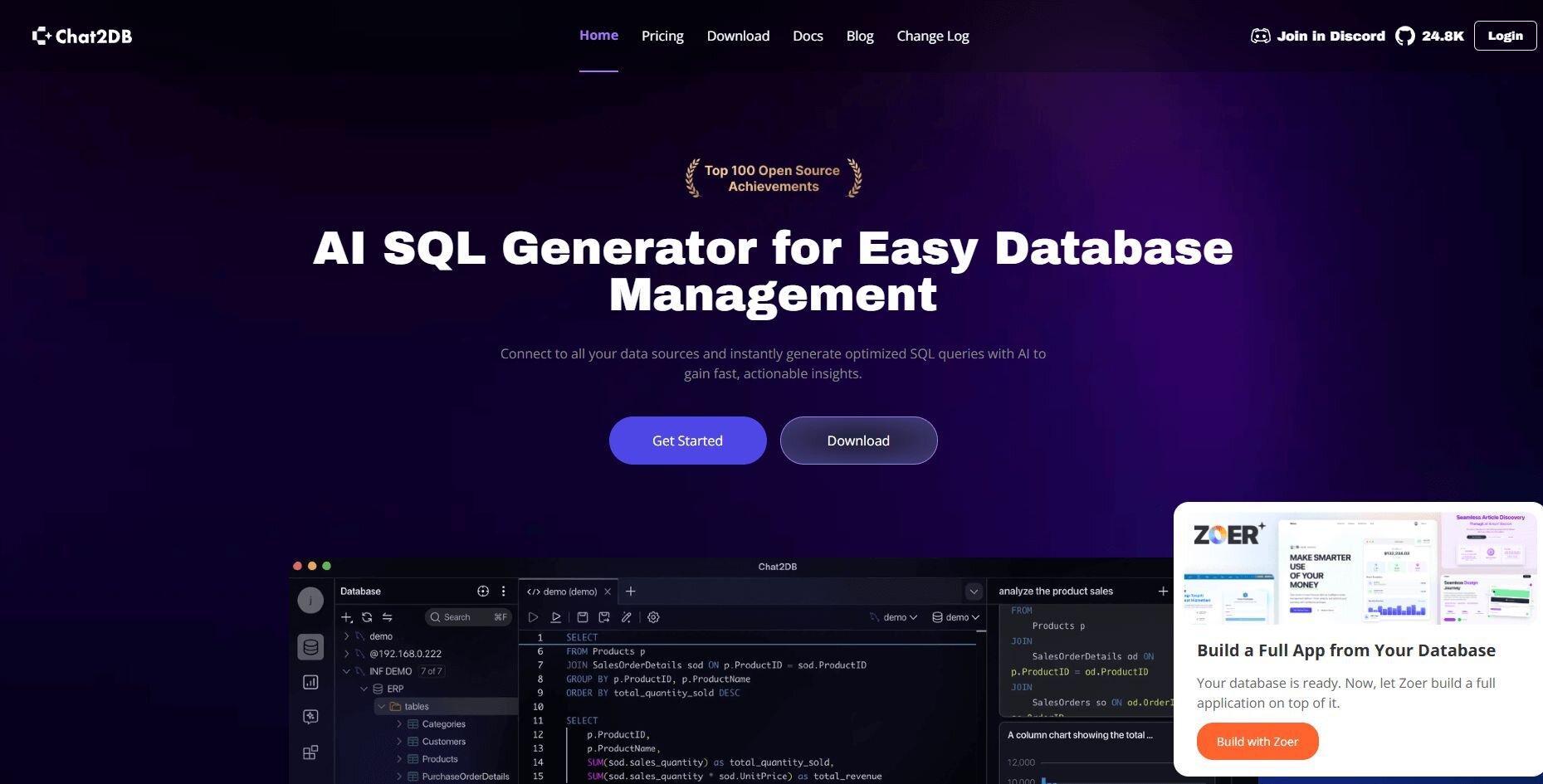Select the database cylinder sidebar icon
The height and width of the screenshot is (784, 1543).
pos(310,647)
